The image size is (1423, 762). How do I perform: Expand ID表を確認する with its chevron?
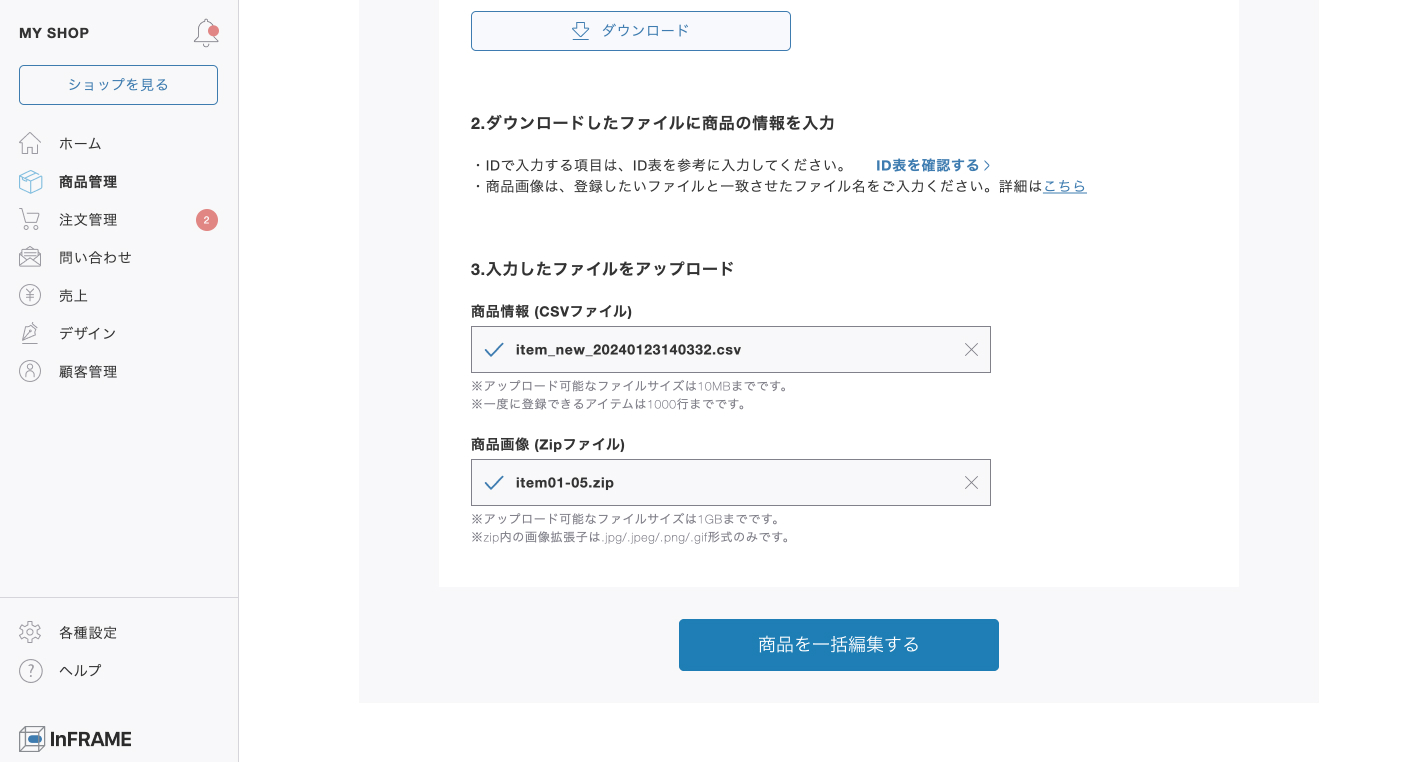click(932, 165)
